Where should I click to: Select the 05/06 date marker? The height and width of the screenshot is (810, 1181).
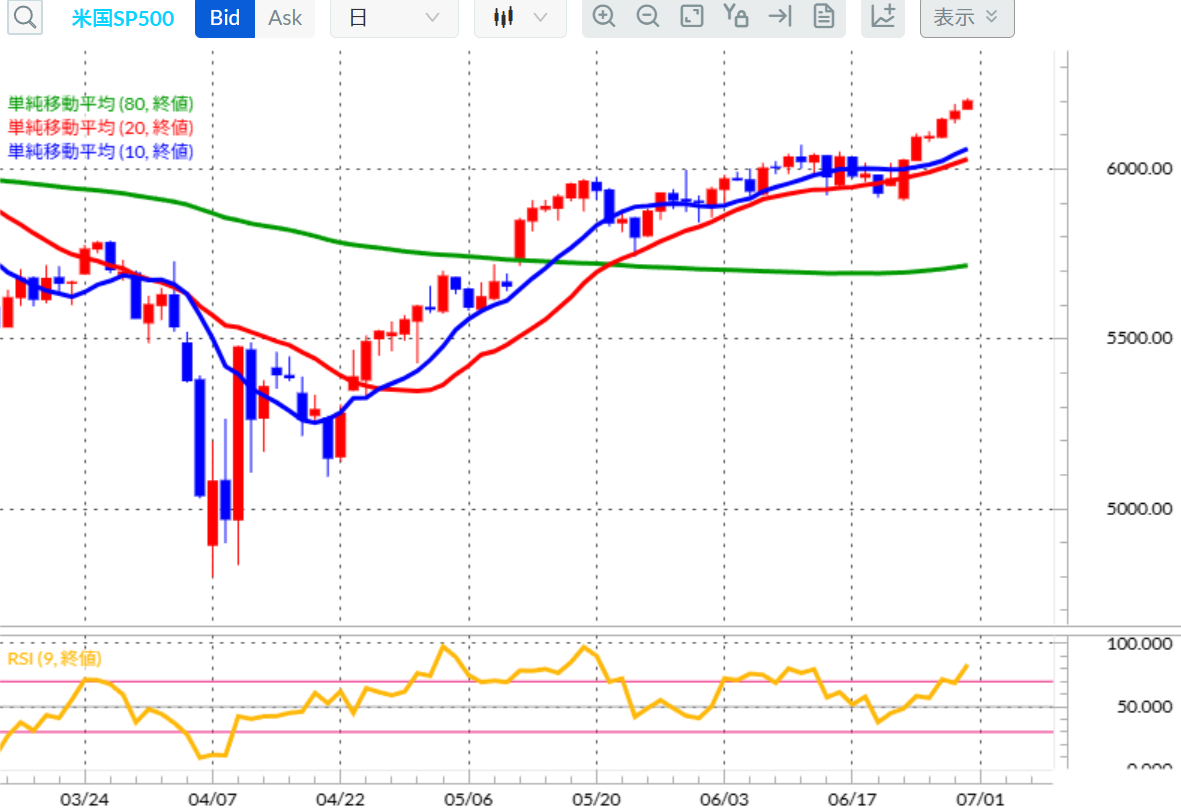[468, 799]
